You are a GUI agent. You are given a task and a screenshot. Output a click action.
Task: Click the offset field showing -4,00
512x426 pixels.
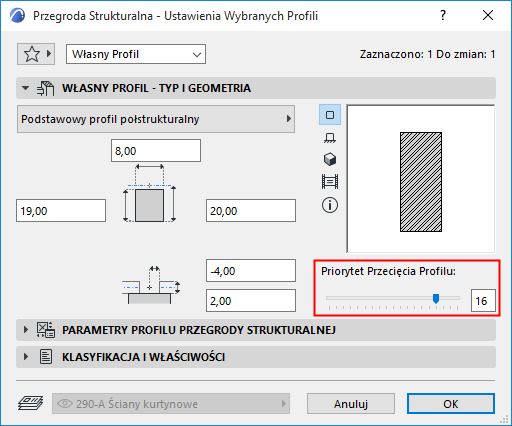click(251, 271)
